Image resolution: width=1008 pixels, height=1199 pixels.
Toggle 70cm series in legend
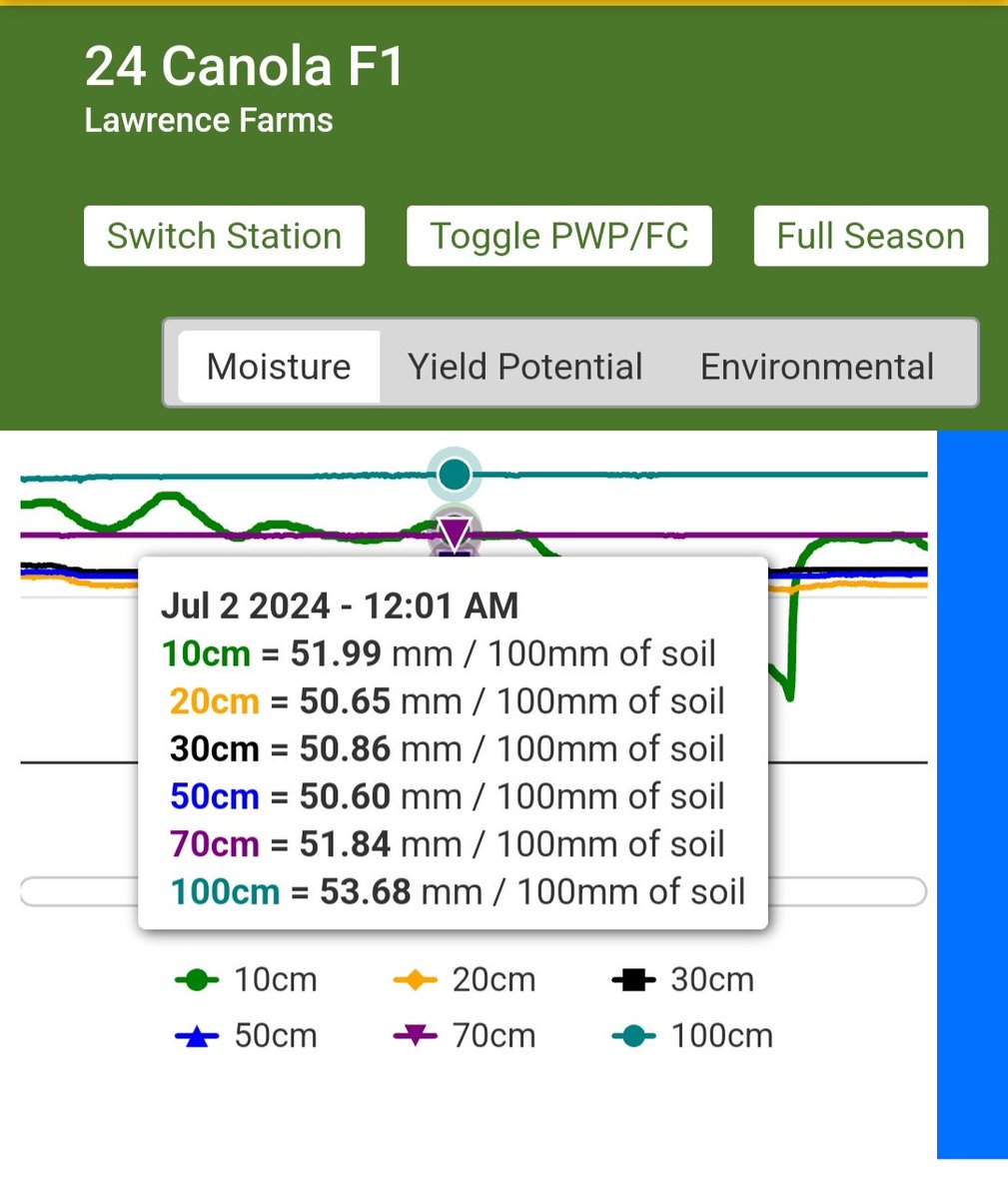pyautogui.click(x=465, y=1036)
